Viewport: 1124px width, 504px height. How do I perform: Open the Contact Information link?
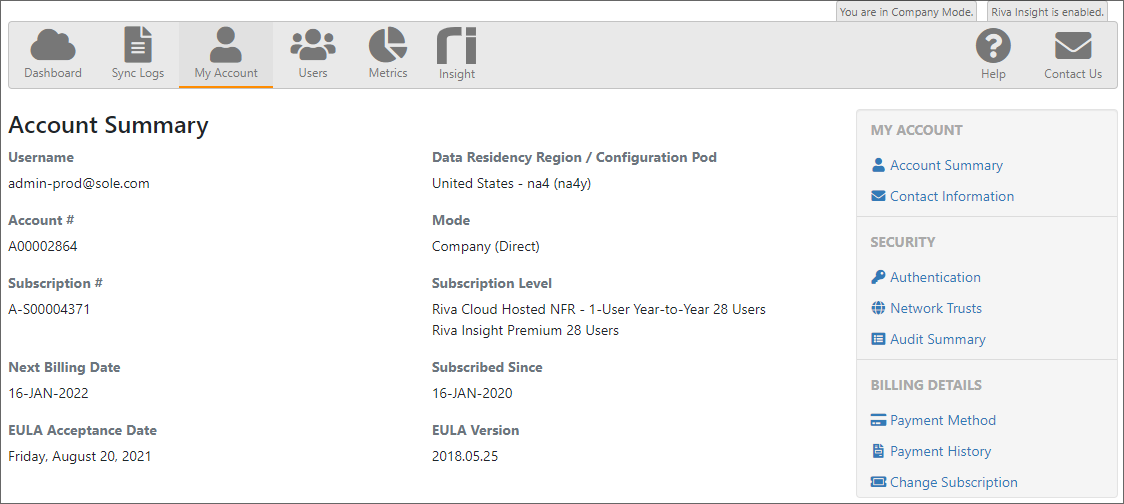[x=952, y=196]
